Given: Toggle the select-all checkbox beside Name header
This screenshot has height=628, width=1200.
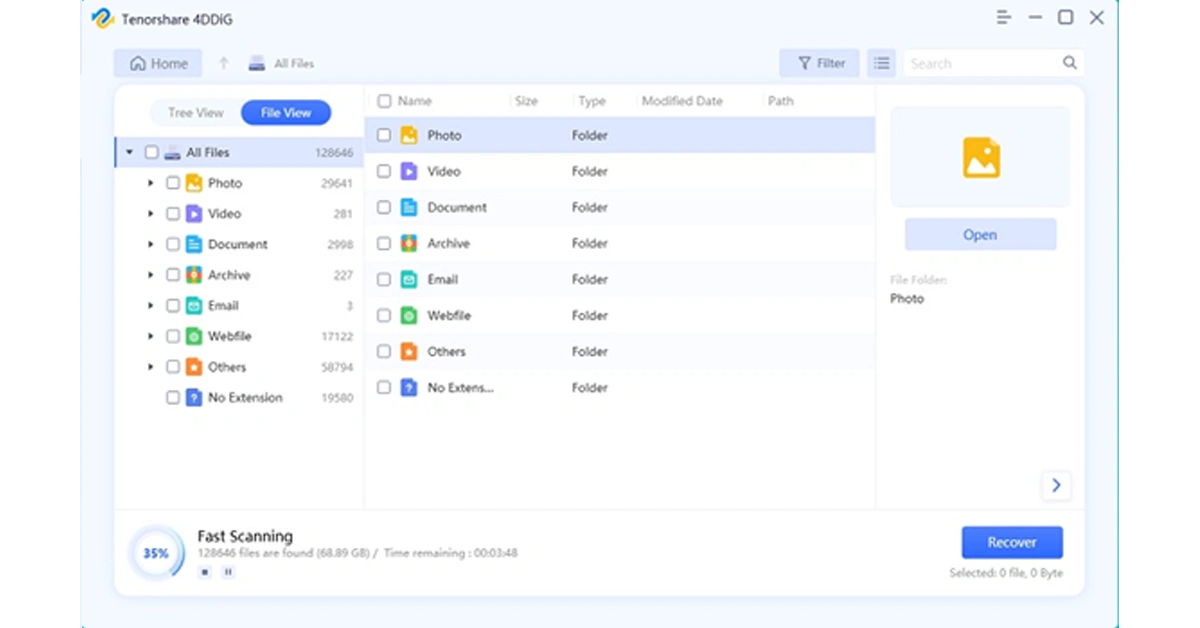Looking at the screenshot, I should point(384,101).
